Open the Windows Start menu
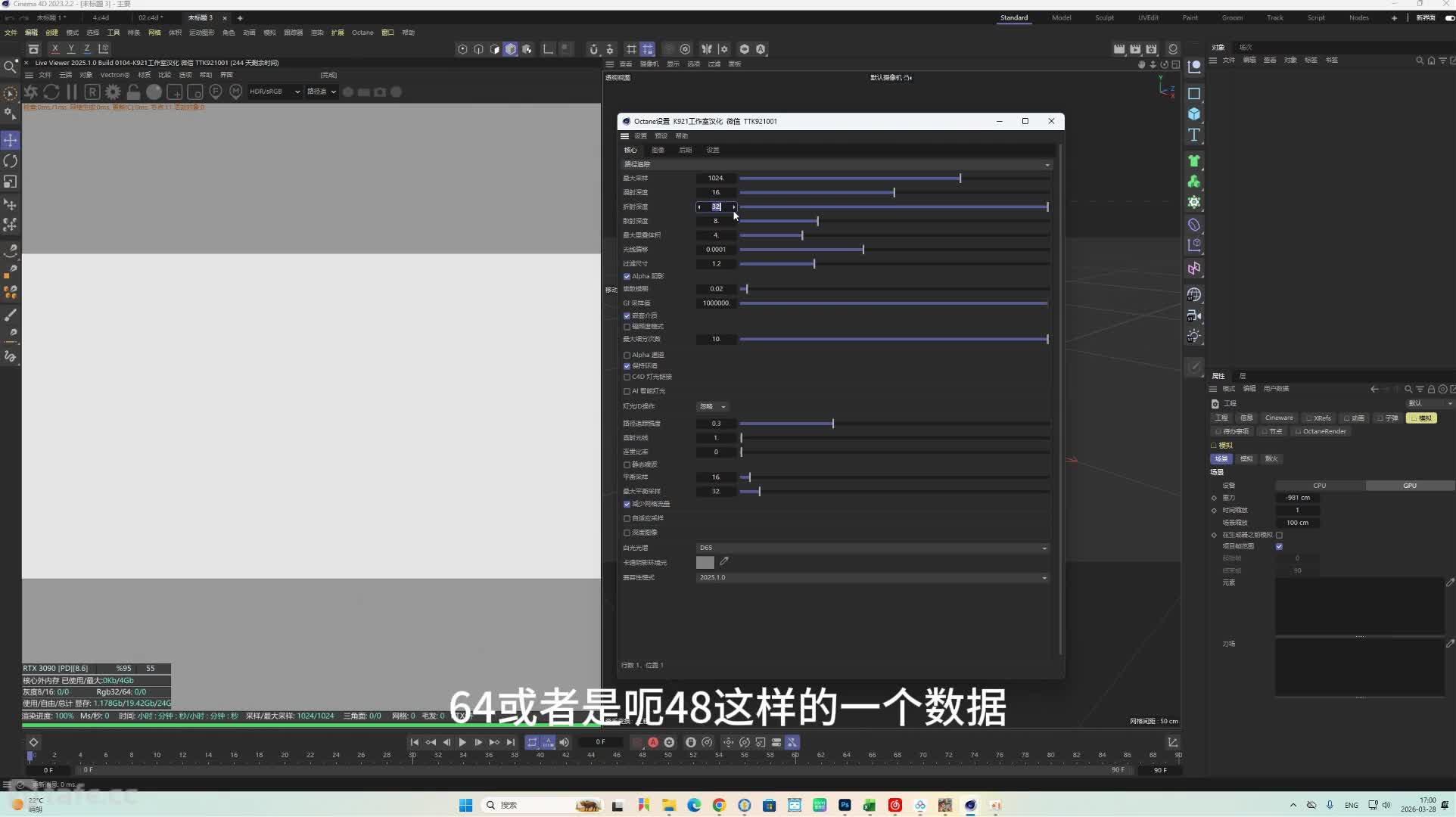The height and width of the screenshot is (817, 1456). [x=465, y=805]
